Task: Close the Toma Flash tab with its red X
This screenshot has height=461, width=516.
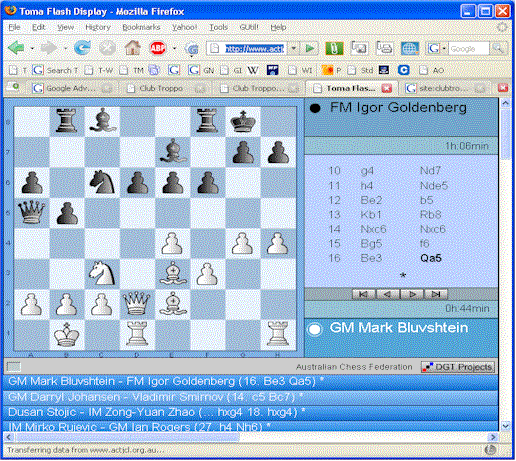Action: [387, 88]
